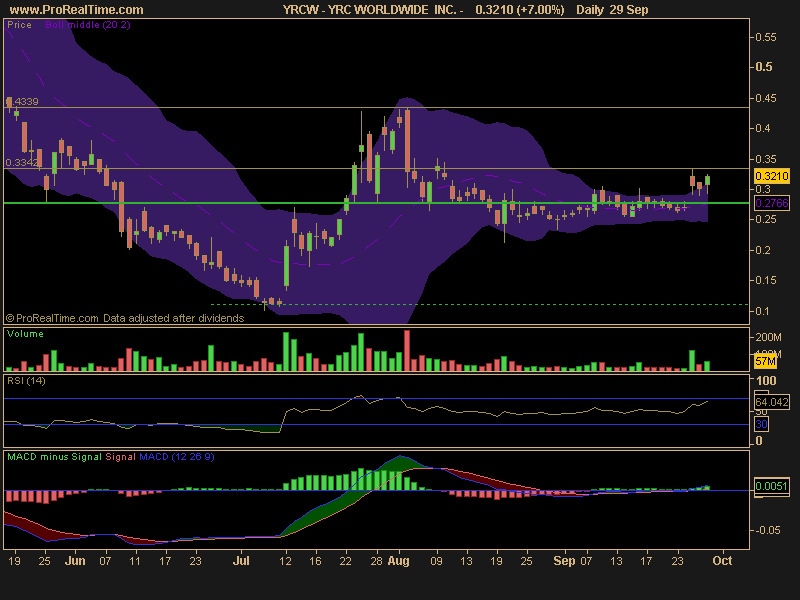Open the www.ProRealTime.com link
This screenshot has width=800, height=600.
[73, 9]
